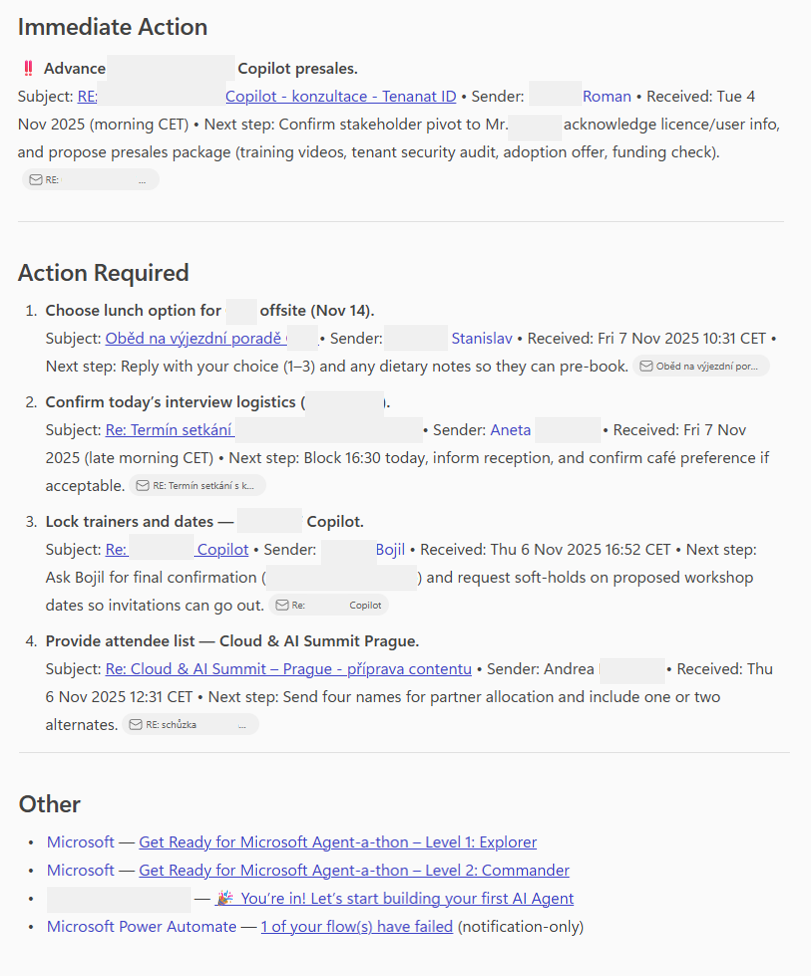Open the Microsoft sender link for Level 2: Commander
This screenshot has width=811, height=976.
pyautogui.click(x=80, y=870)
